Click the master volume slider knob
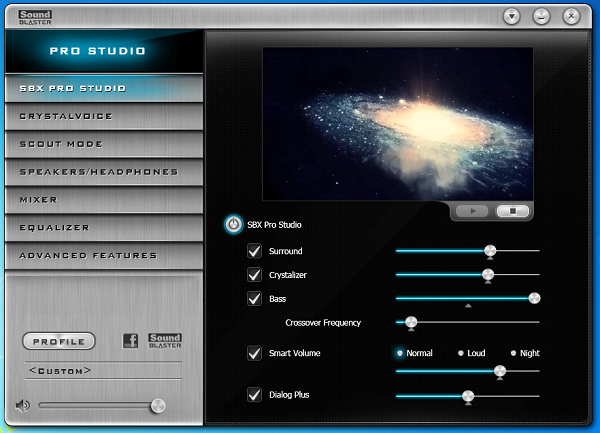 point(158,406)
